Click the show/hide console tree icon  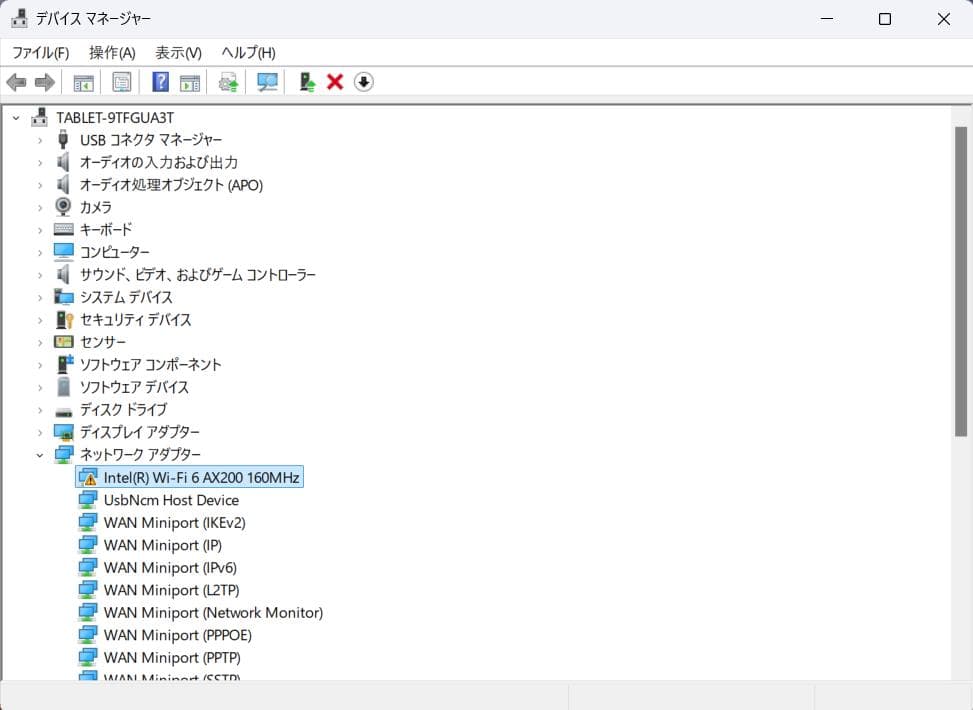[83, 82]
